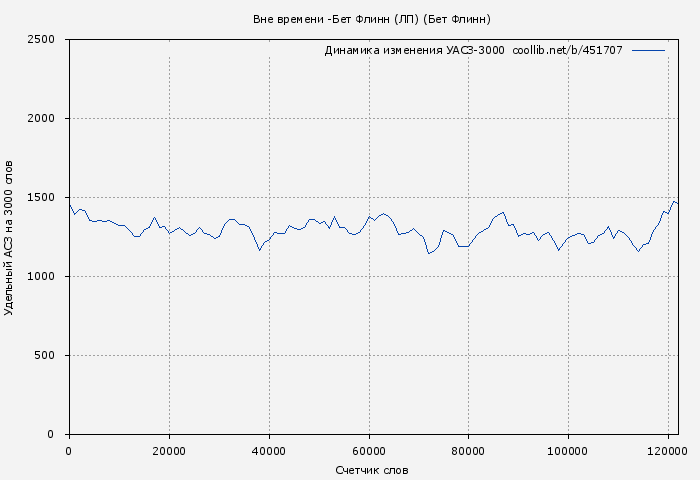
Task: Click the coollib.net/b/451707 link in legend
Action: point(567,50)
